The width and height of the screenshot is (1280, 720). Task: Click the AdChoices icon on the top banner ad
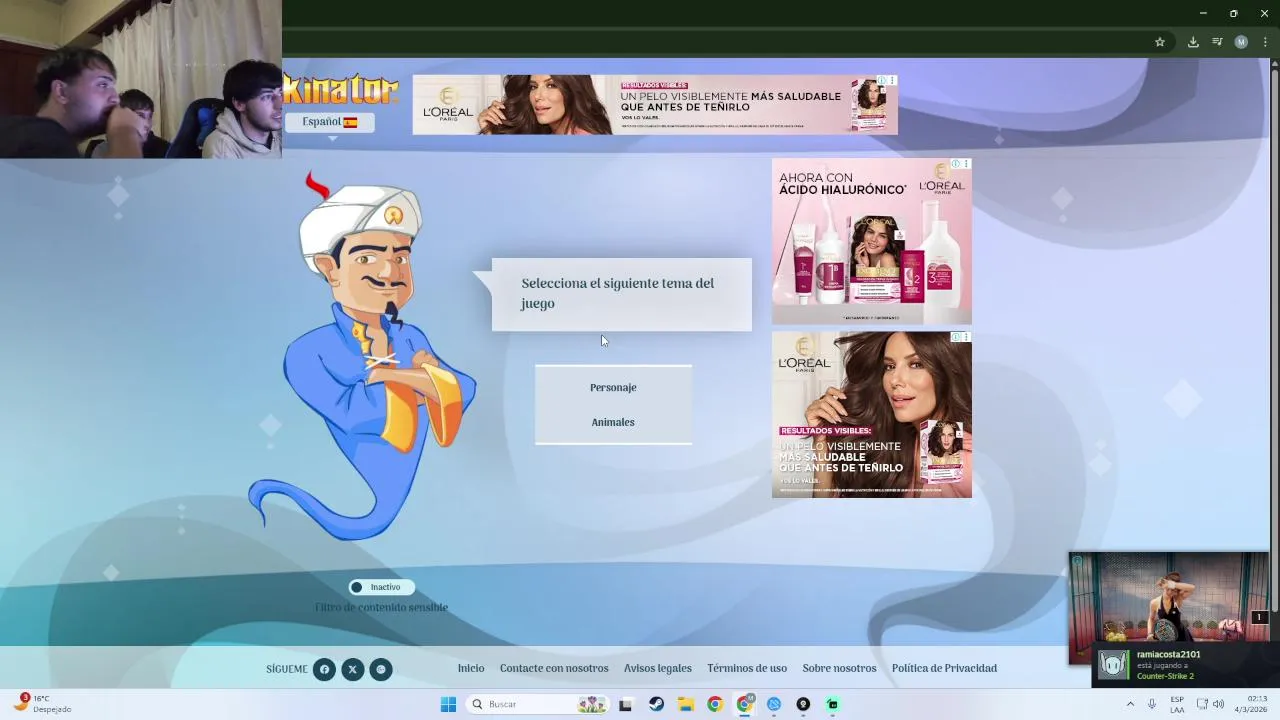coord(882,81)
